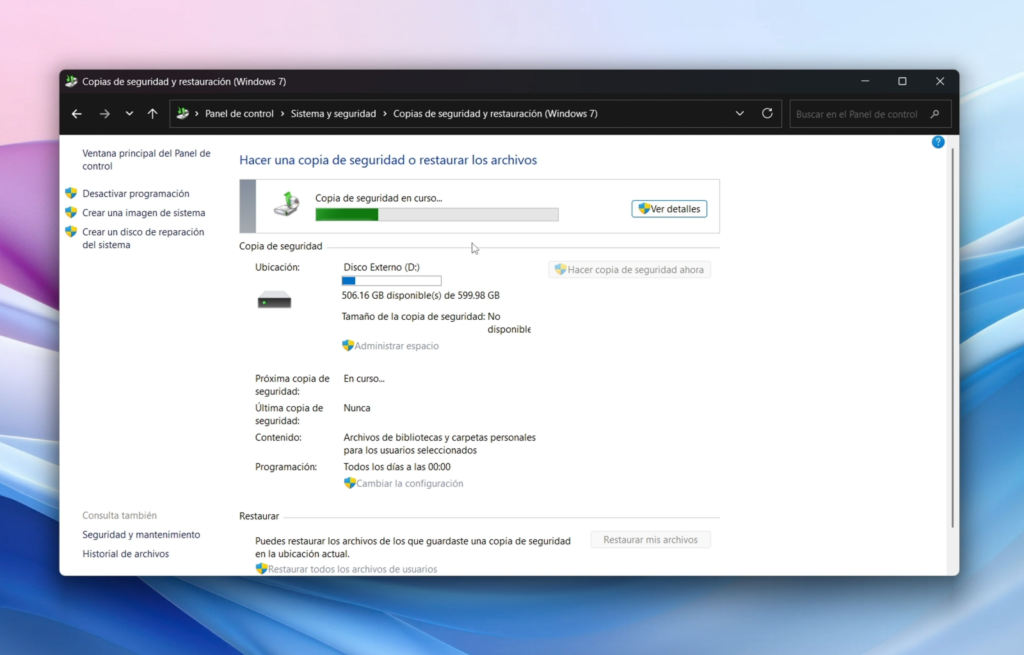Click the backup progress bar
Viewport: 1024px width, 655px height.
[x=437, y=214]
